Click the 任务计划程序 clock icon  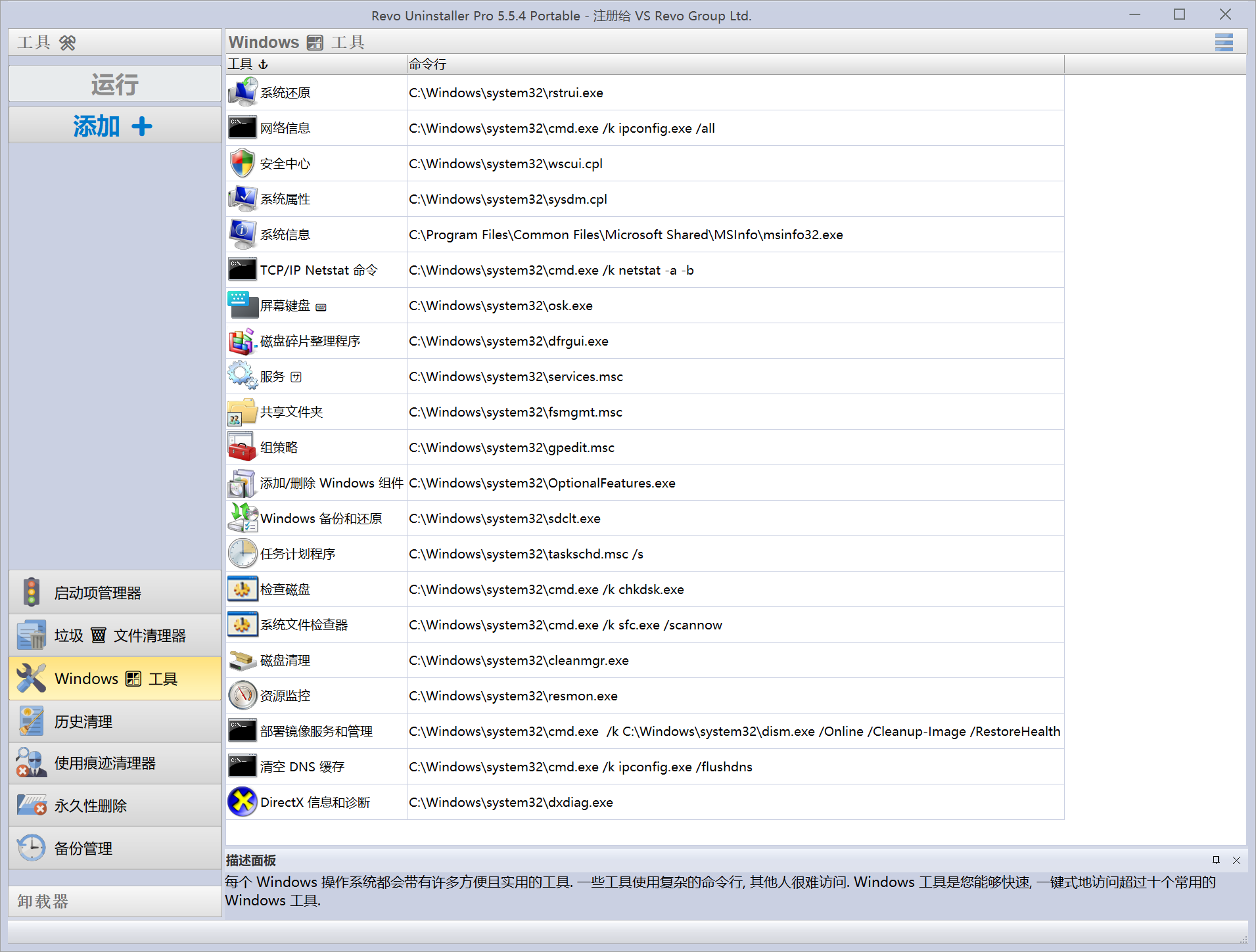pos(243,553)
